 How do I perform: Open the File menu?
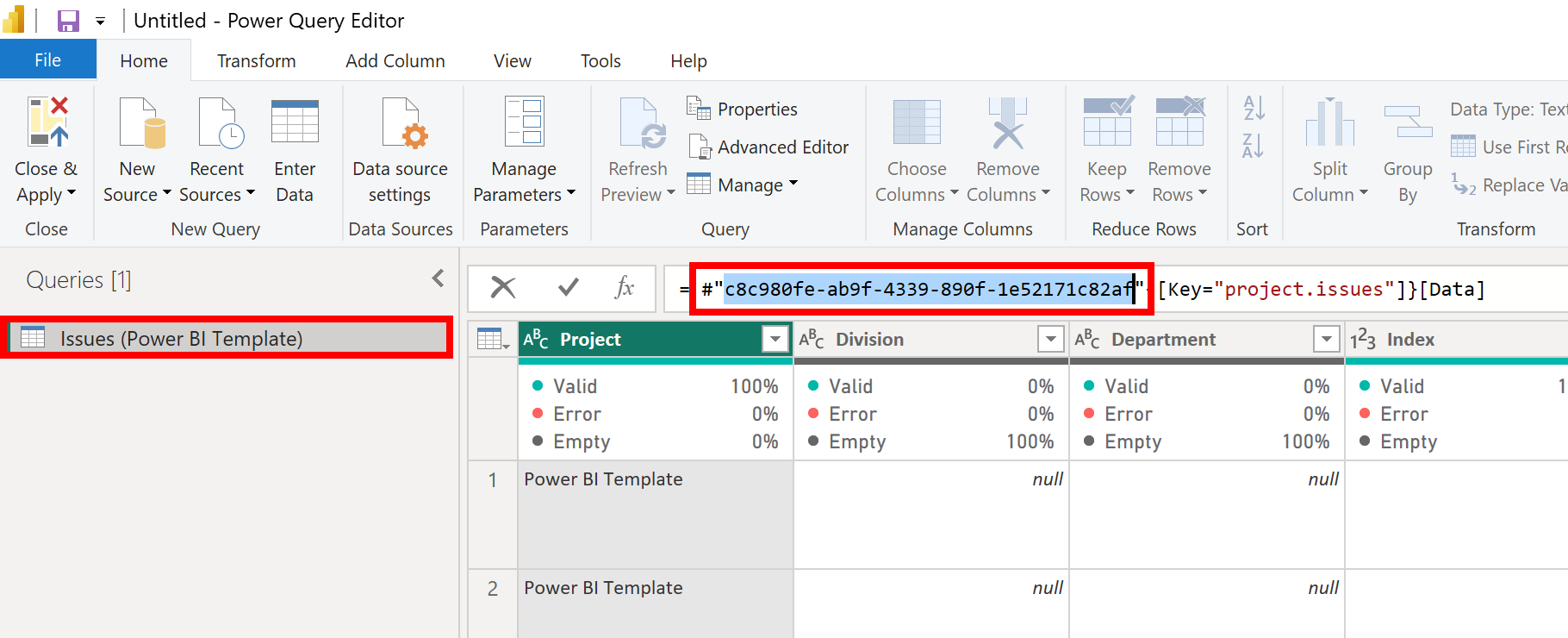(48, 60)
